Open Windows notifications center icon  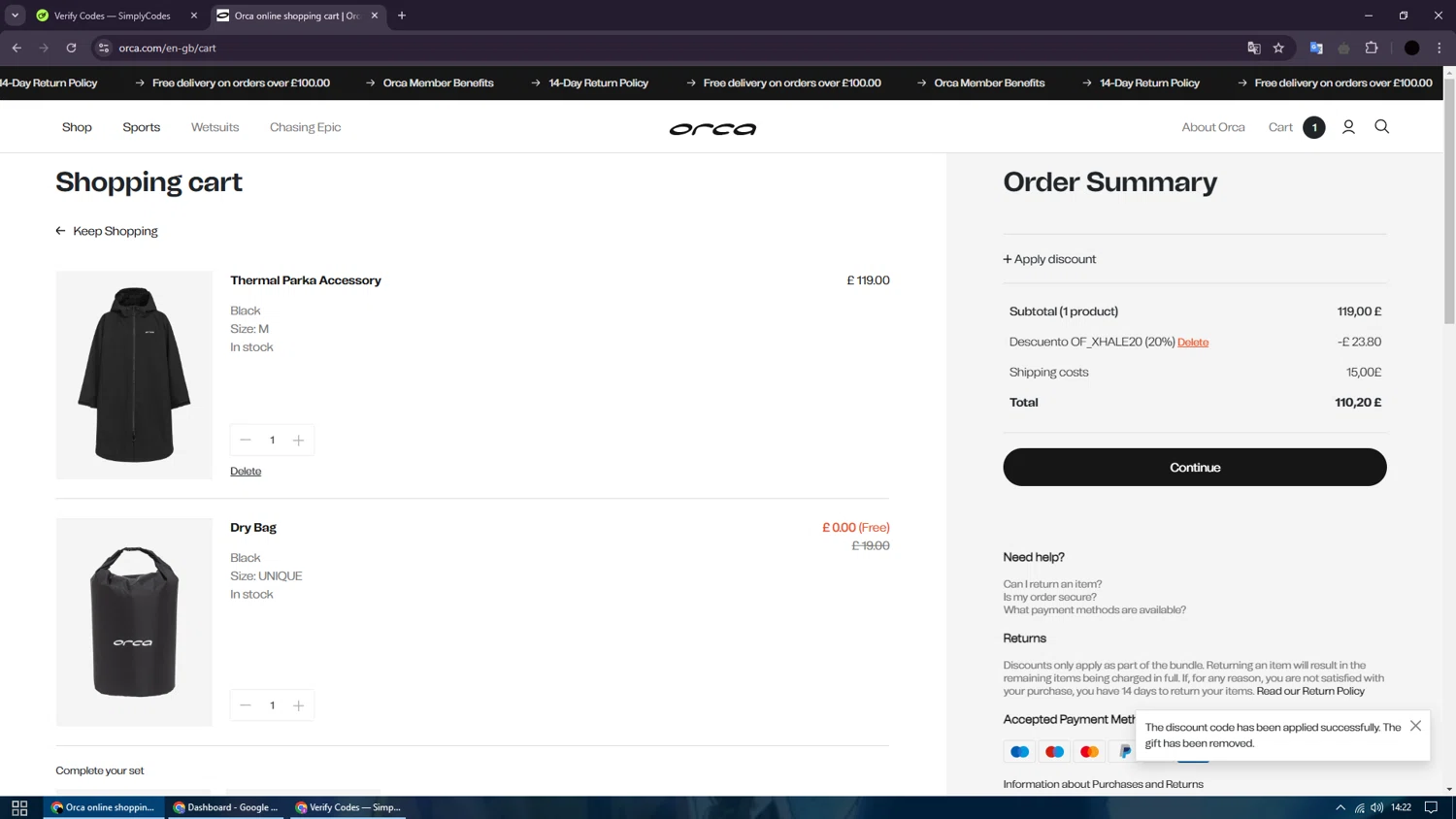click(1431, 807)
